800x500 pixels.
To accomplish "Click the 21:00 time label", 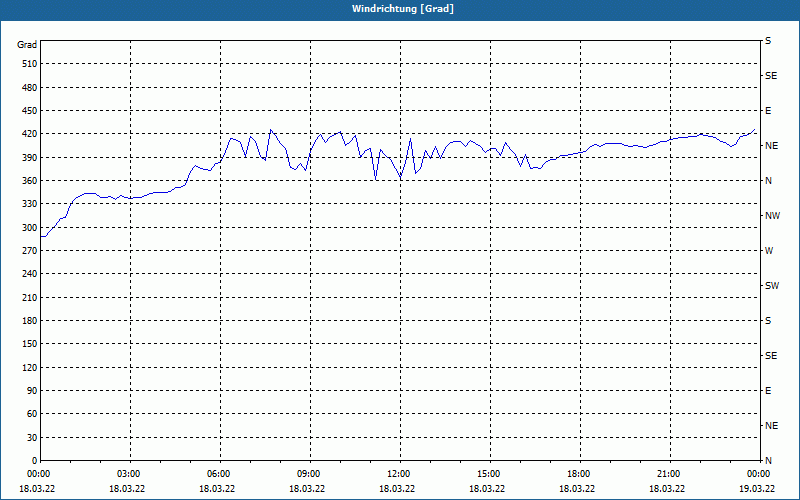I will pyautogui.click(x=670, y=474).
